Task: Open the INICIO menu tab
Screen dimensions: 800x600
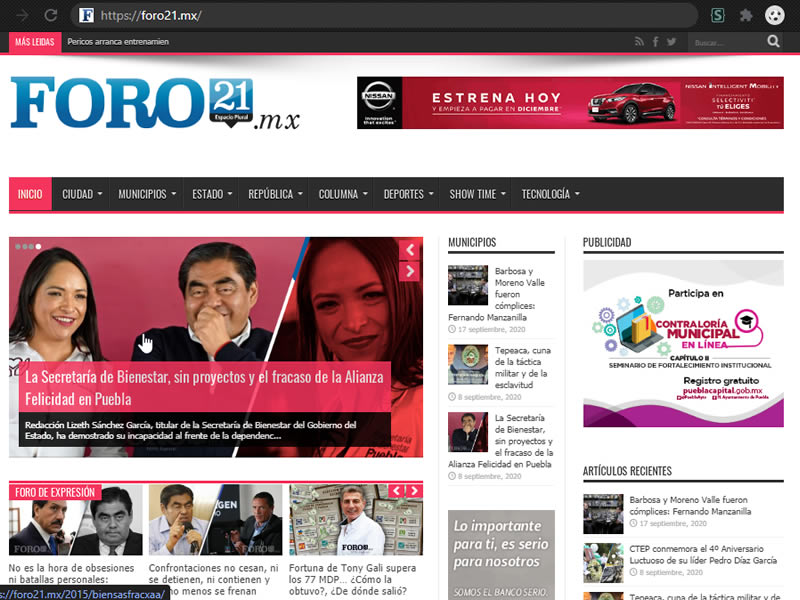Action: coord(30,194)
